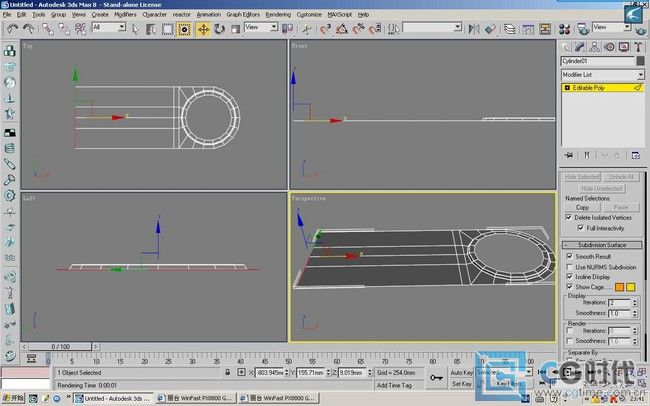Open the Modifiers menu
The image size is (650, 406).
point(125,15)
